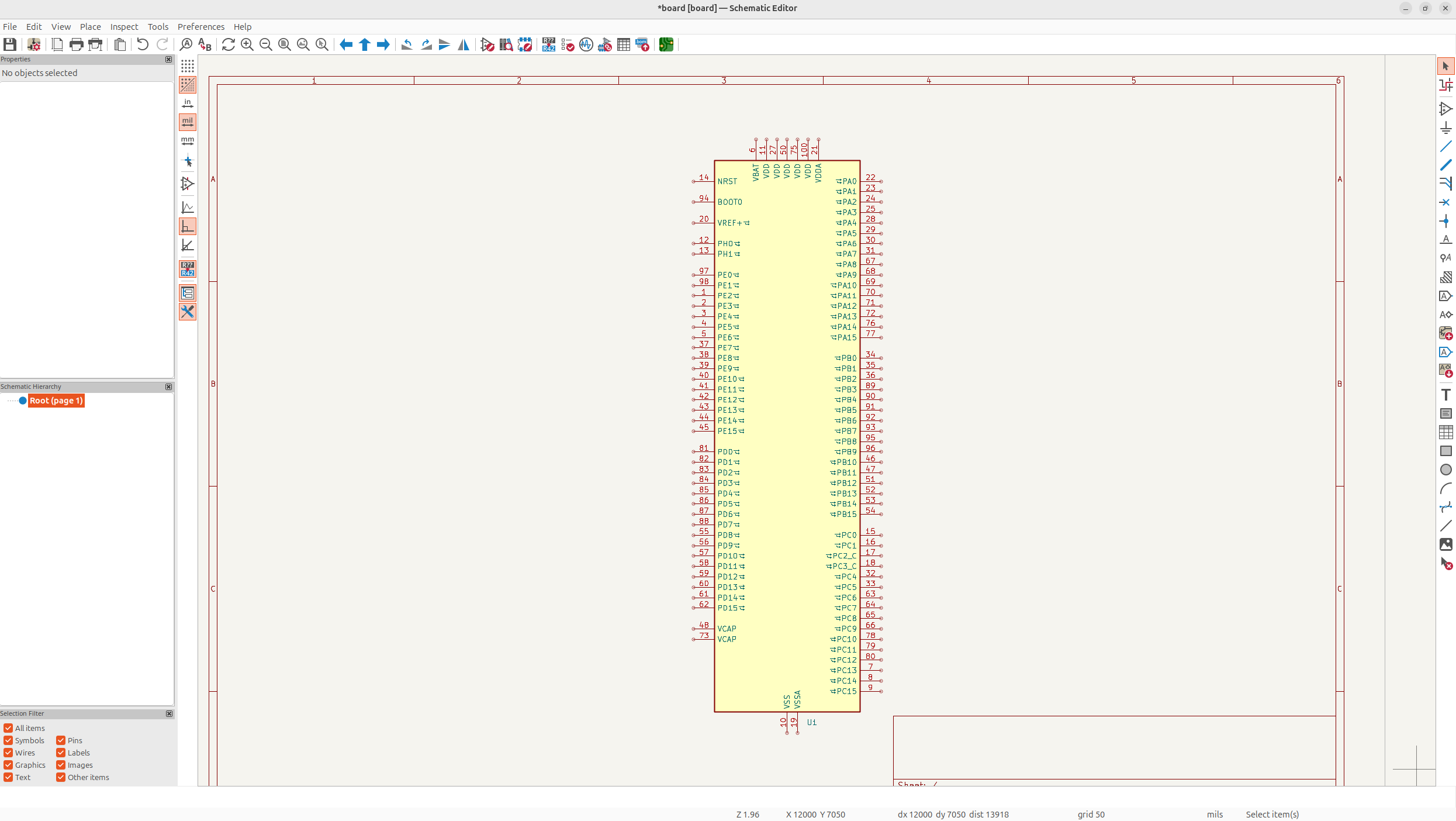Screen dimensions: 1456x821
Task: Select the Add Power Symbol tool
Action: pos(1445,127)
